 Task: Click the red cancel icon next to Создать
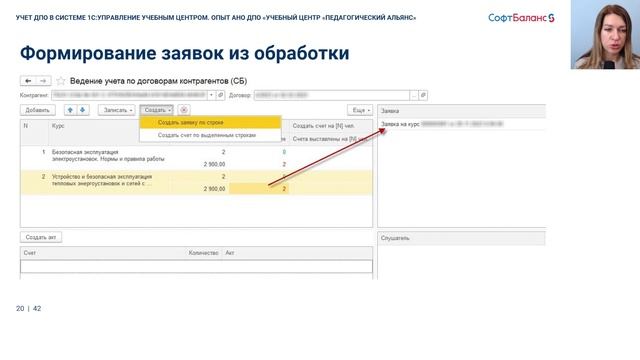click(x=184, y=110)
